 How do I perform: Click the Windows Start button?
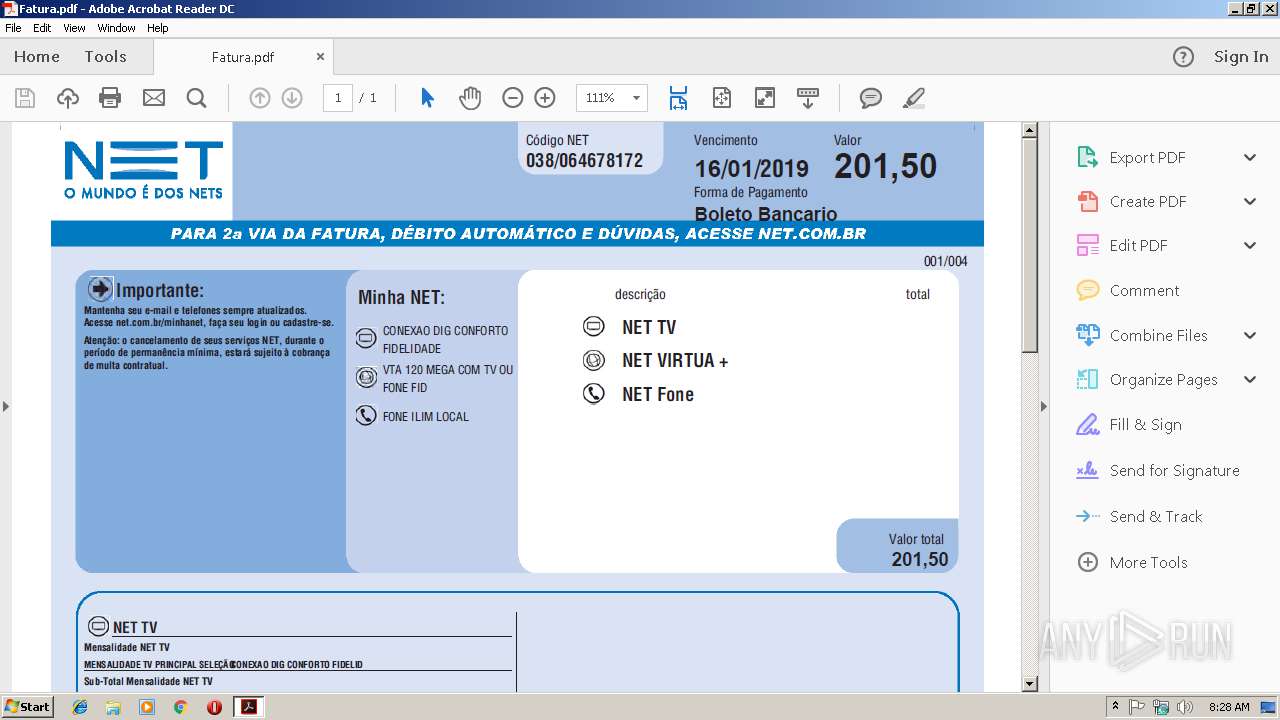tap(27, 707)
